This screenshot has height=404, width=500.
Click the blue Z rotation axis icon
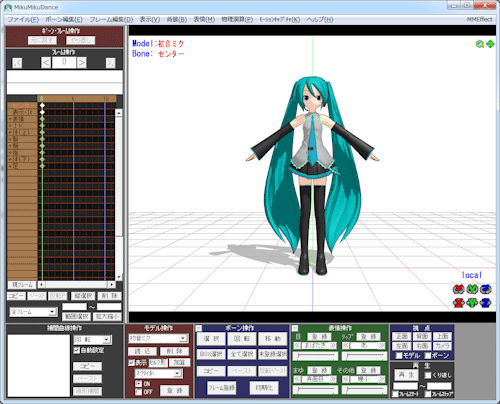(486, 289)
